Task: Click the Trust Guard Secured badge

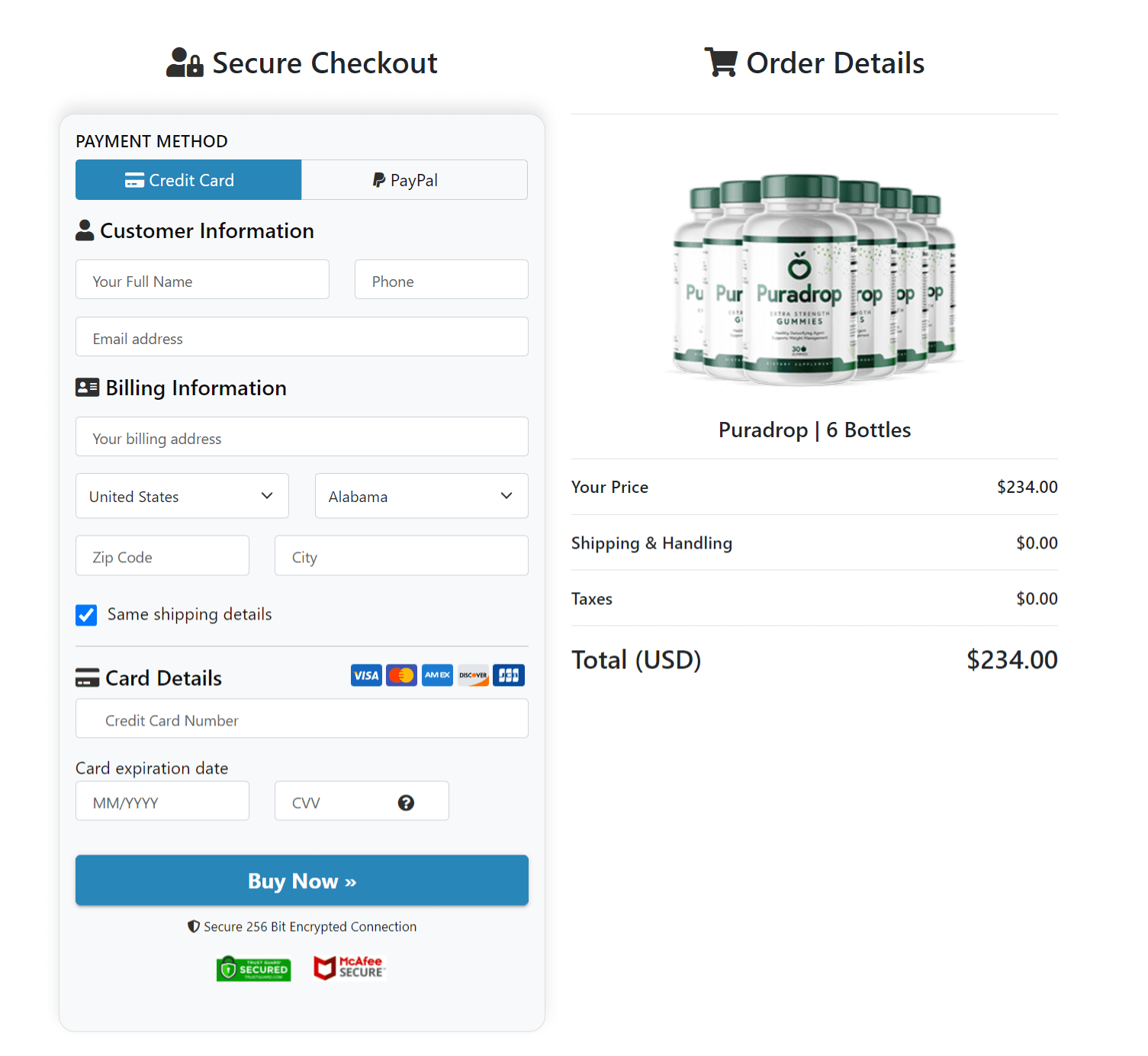Action: (x=253, y=969)
